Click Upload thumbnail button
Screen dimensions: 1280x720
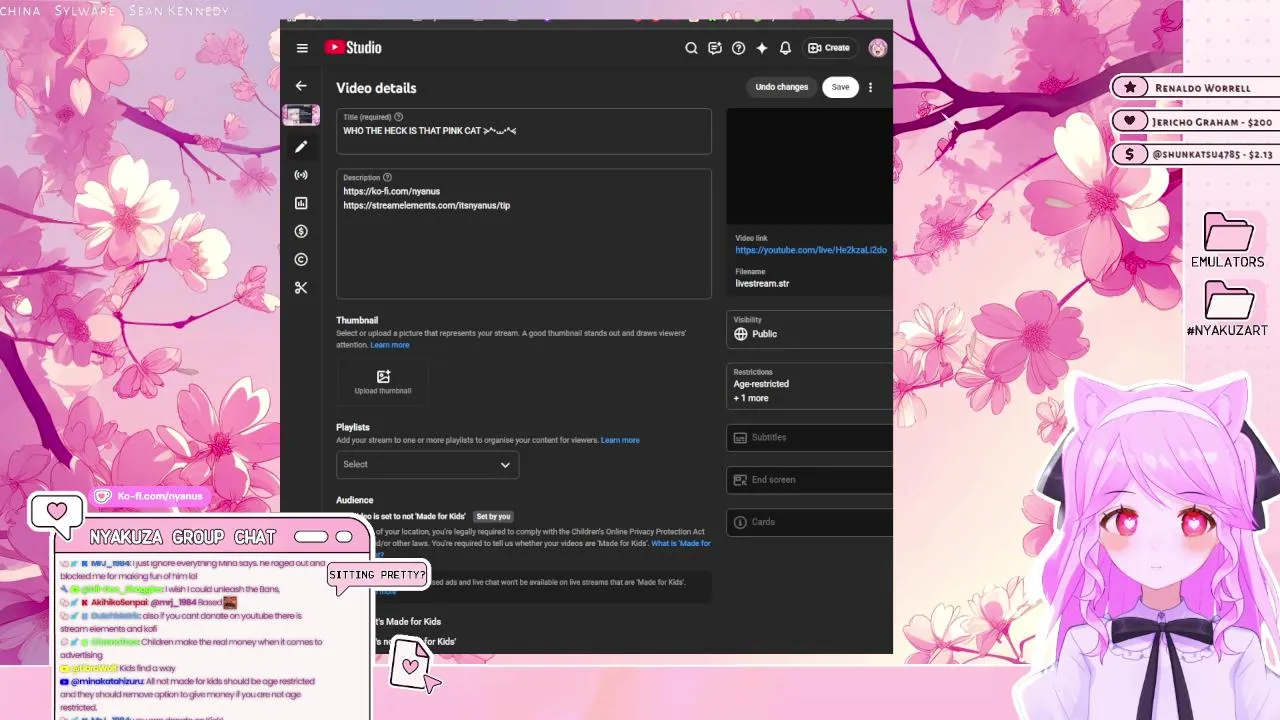383,382
